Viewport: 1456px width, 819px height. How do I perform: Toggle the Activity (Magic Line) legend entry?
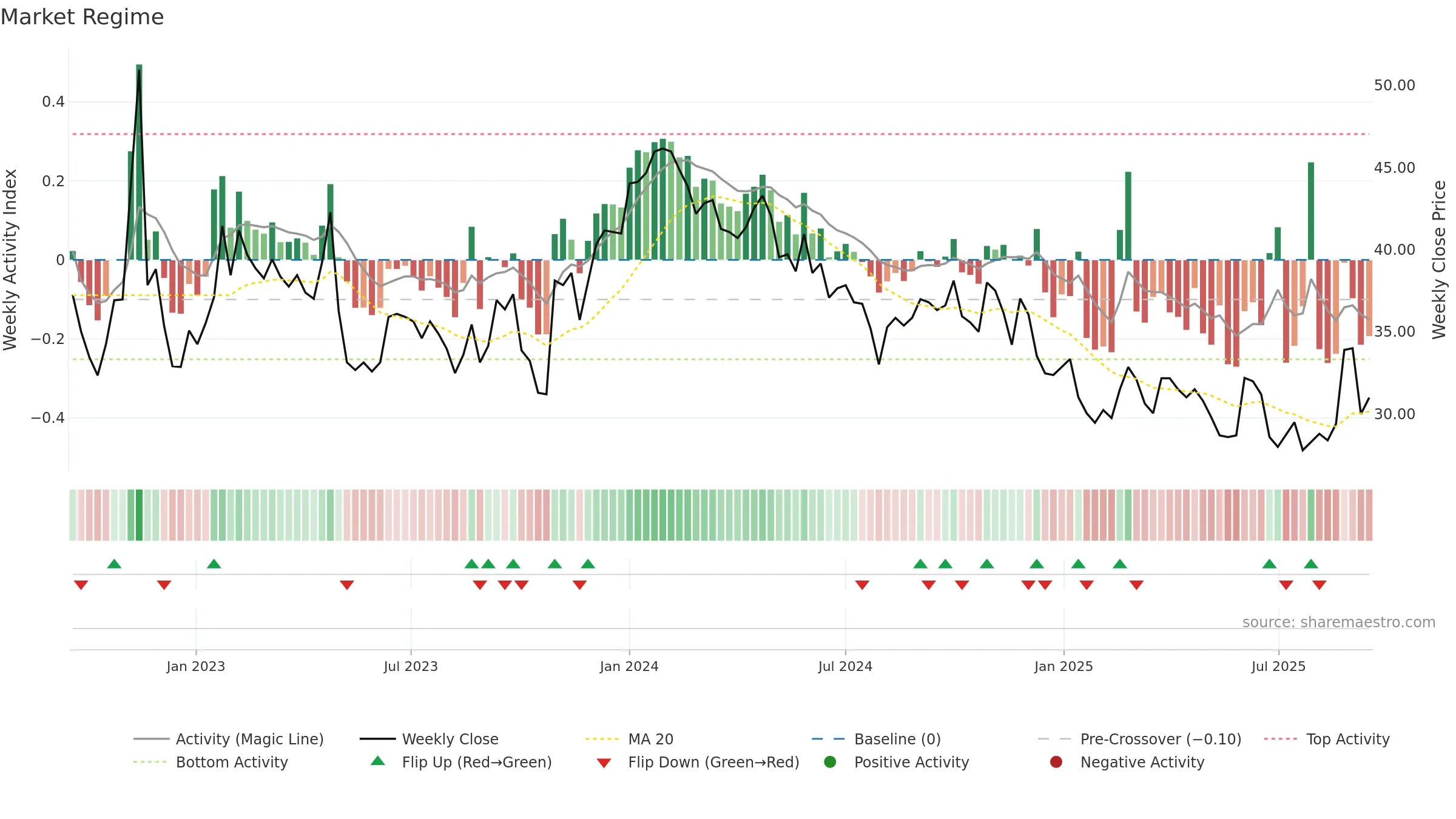point(229,739)
